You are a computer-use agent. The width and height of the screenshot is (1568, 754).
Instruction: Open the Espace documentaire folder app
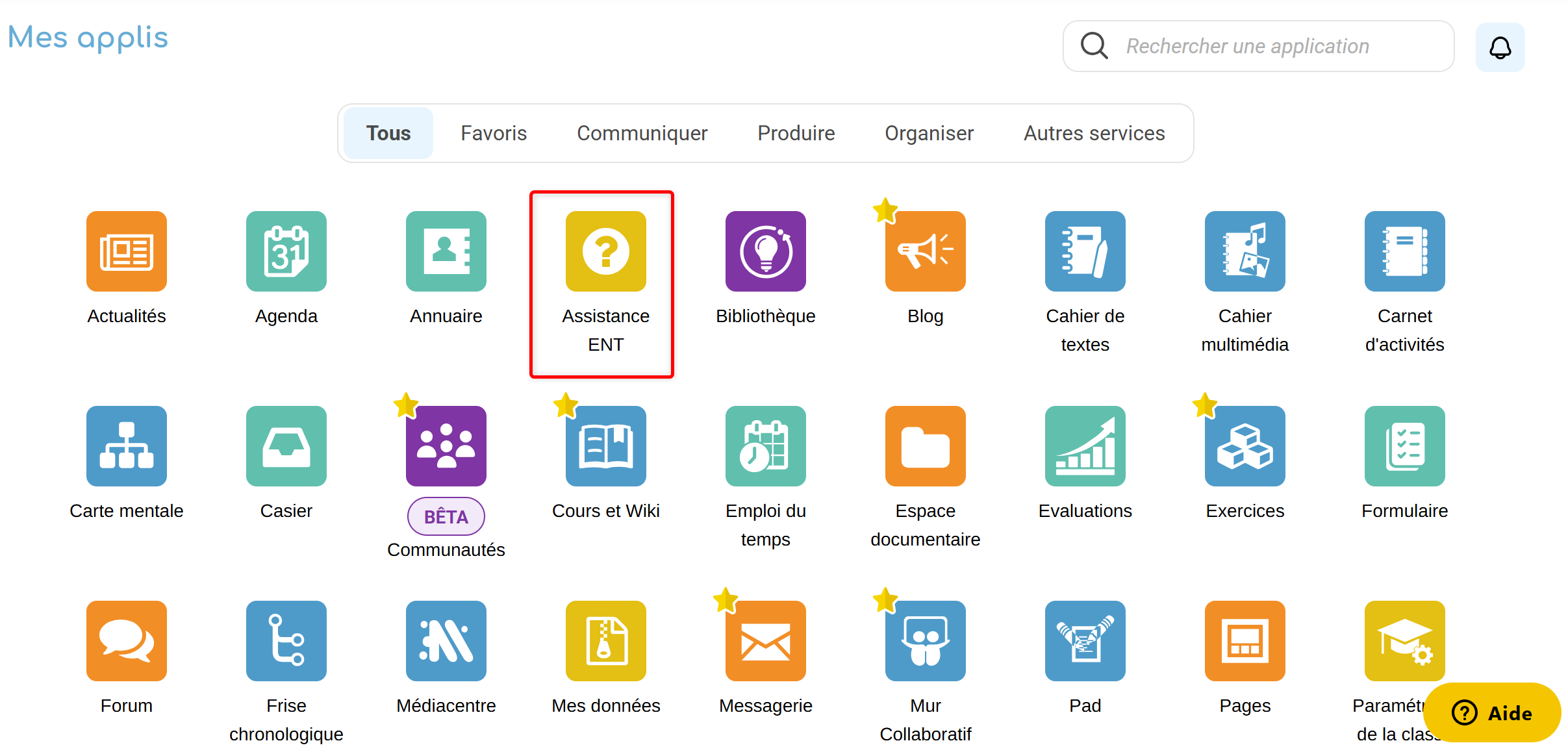pyautogui.click(x=926, y=446)
